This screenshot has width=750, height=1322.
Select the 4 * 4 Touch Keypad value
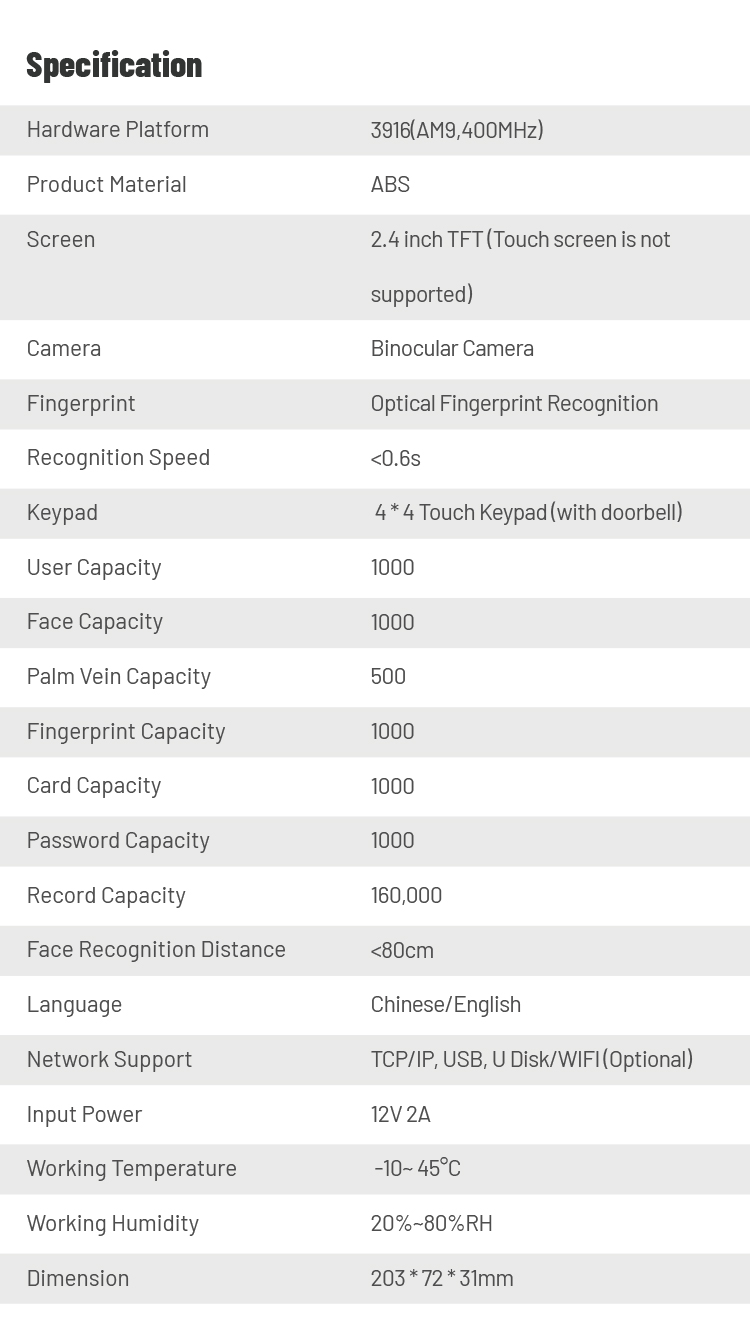click(528, 512)
